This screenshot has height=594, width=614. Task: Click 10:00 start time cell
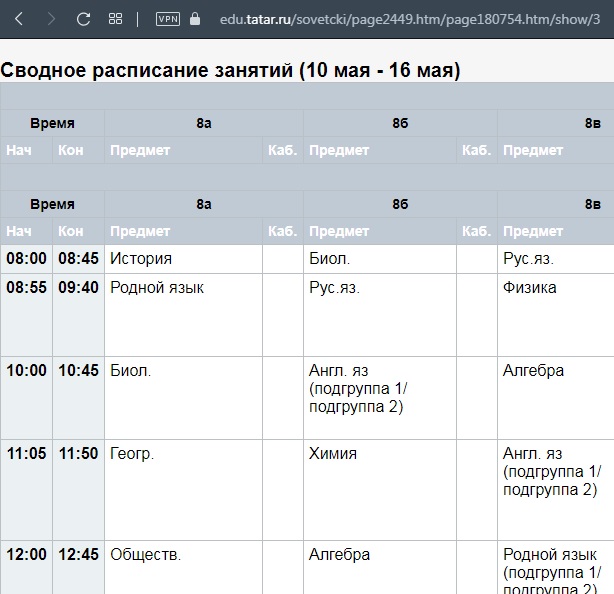pyautogui.click(x=26, y=398)
